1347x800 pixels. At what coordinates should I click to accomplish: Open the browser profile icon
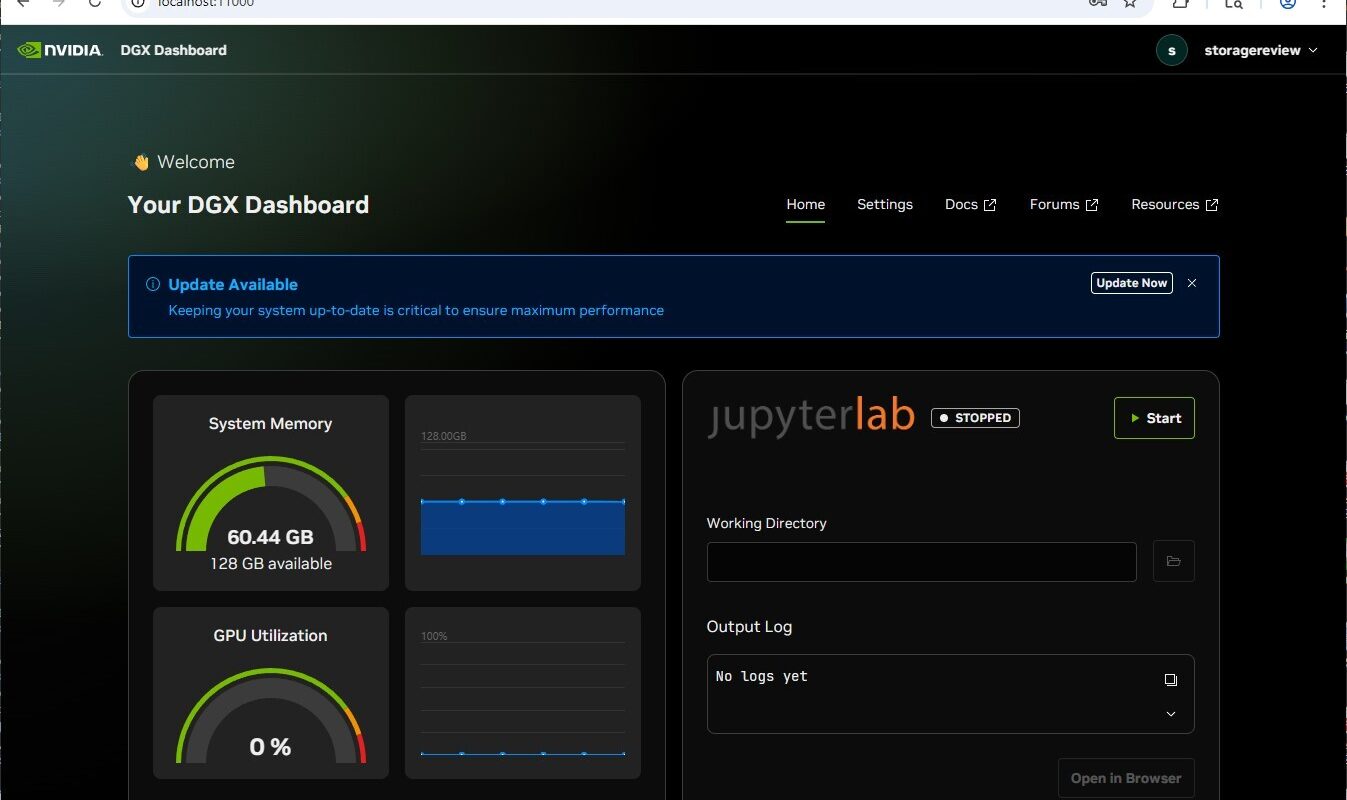pos(1288,3)
